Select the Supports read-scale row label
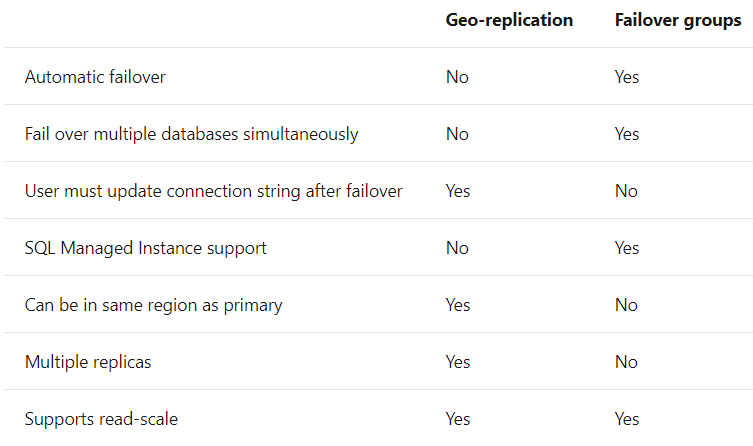Image resolution: width=753 pixels, height=446 pixels. tap(101, 419)
